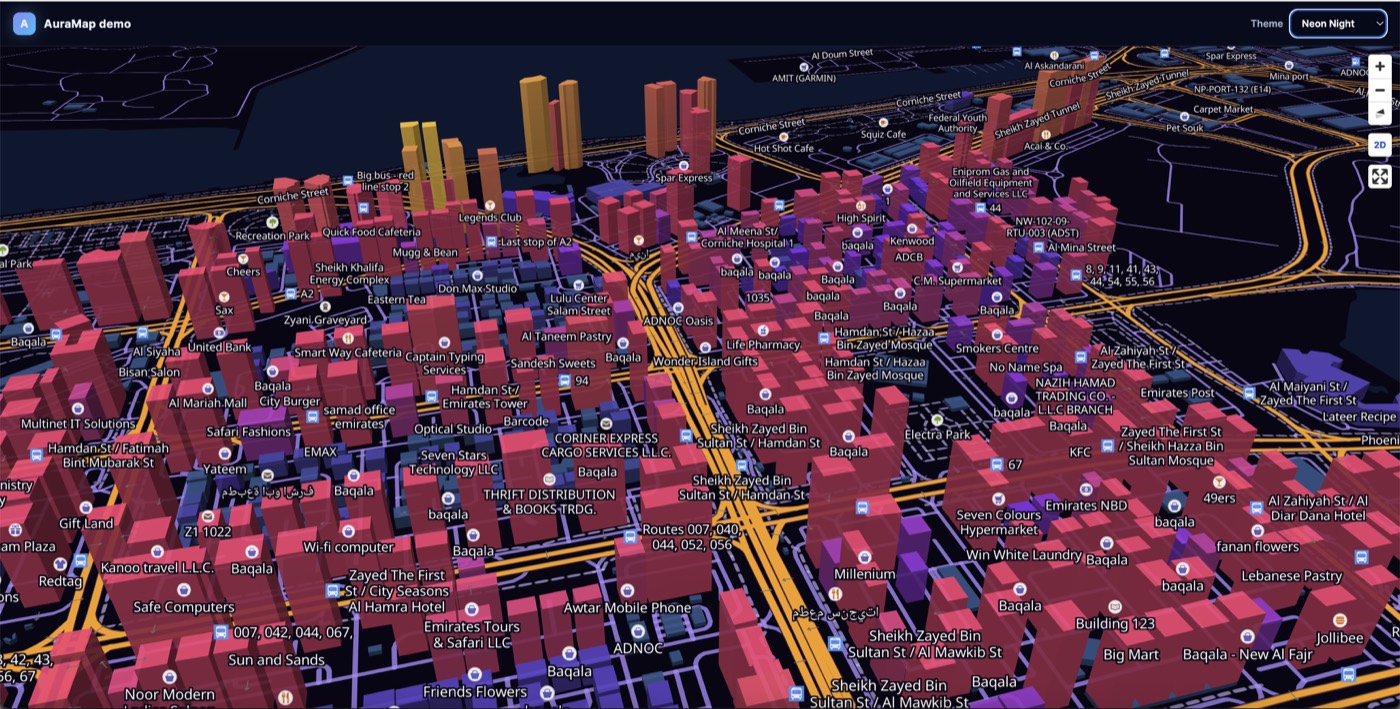
Task: Click the Carpet Market label
Action: click(x=1223, y=110)
